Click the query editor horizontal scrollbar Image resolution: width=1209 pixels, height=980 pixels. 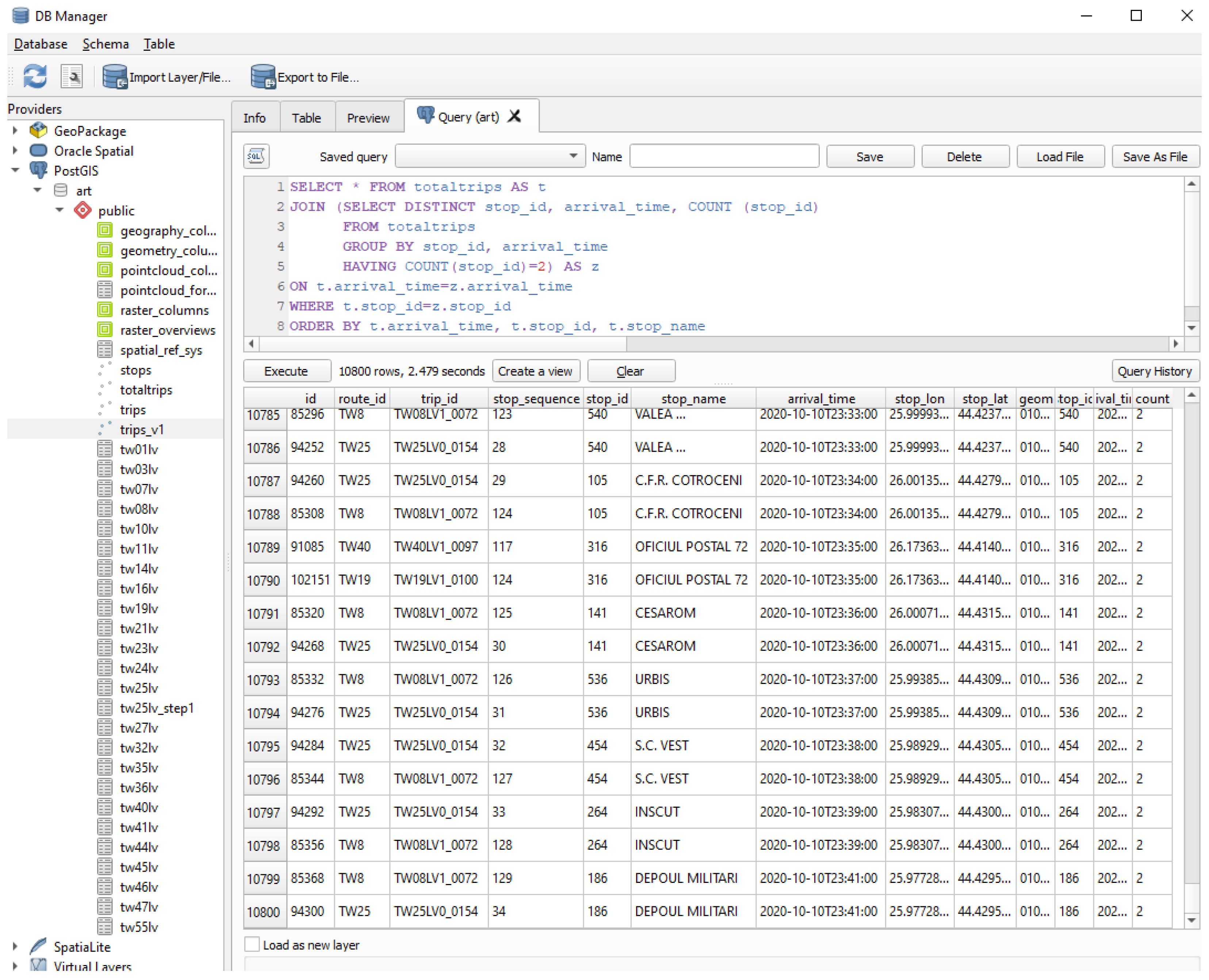click(x=443, y=344)
